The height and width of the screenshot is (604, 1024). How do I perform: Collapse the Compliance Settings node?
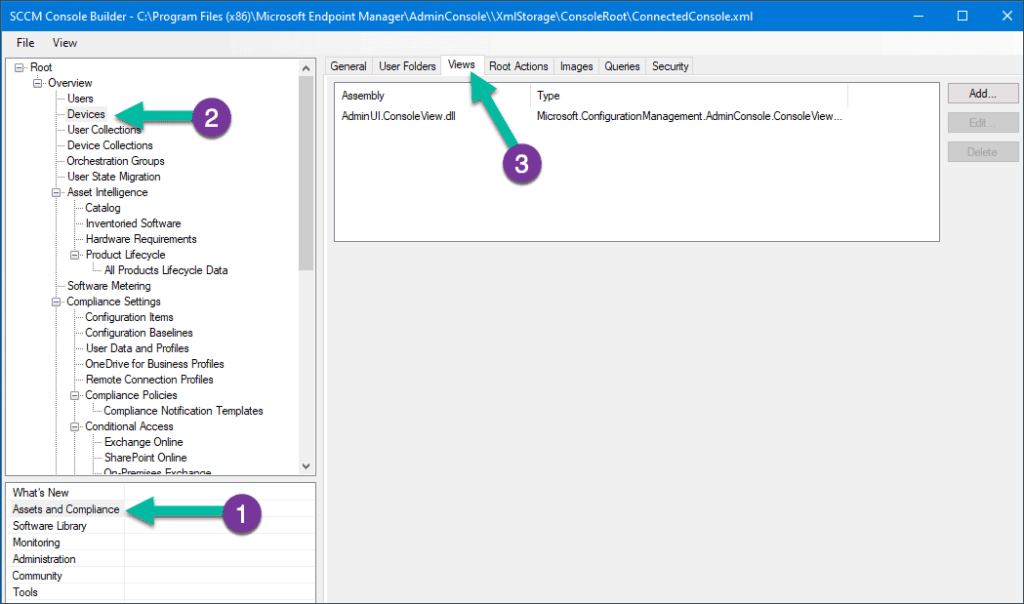click(56, 302)
